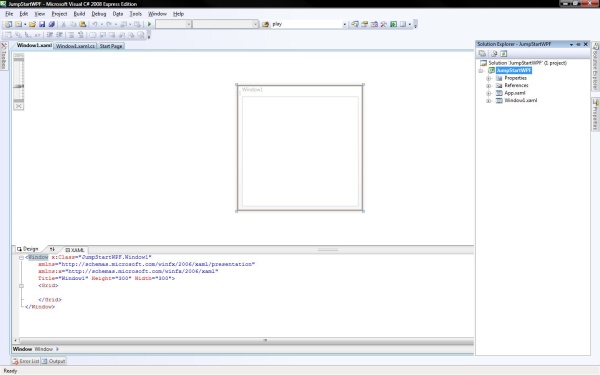Click the Other Windows toolbar icon
The height and width of the screenshot is (375, 600).
(403, 24)
